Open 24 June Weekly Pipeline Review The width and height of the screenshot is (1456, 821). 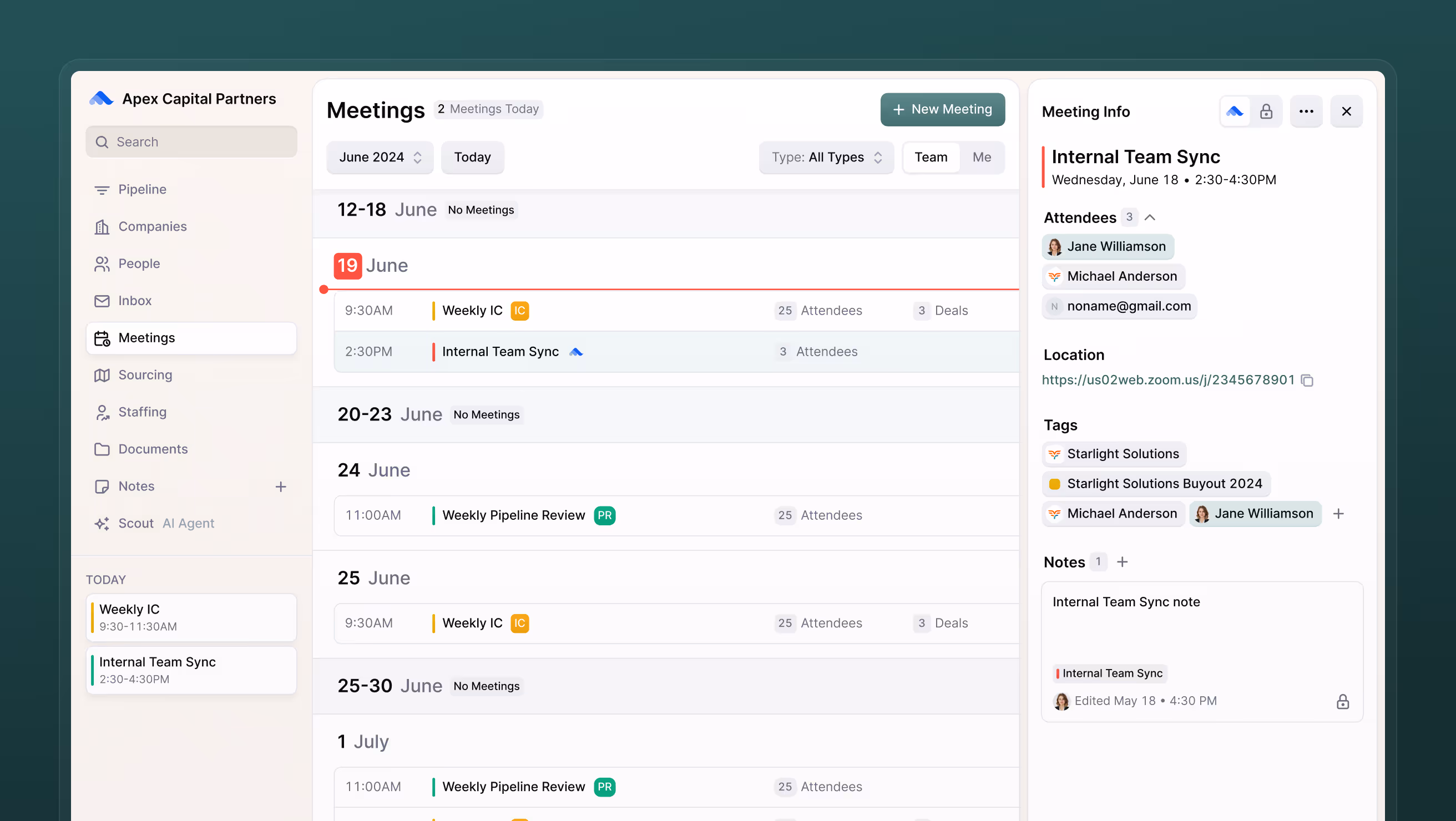click(676, 516)
